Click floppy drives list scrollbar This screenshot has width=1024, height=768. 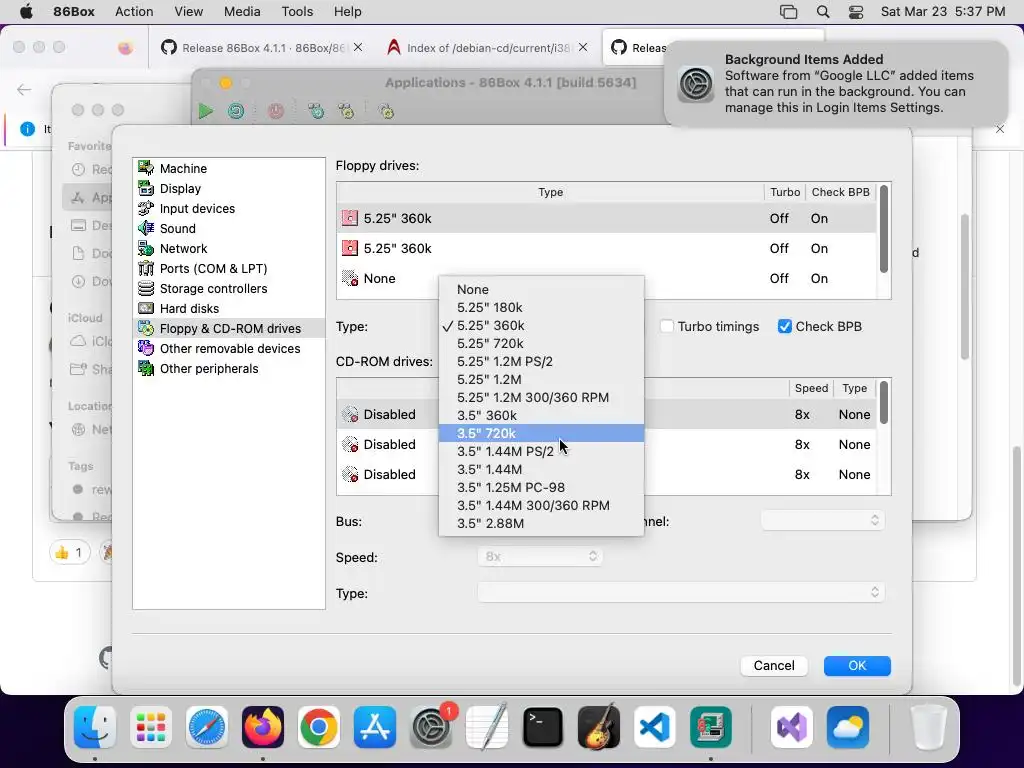884,229
